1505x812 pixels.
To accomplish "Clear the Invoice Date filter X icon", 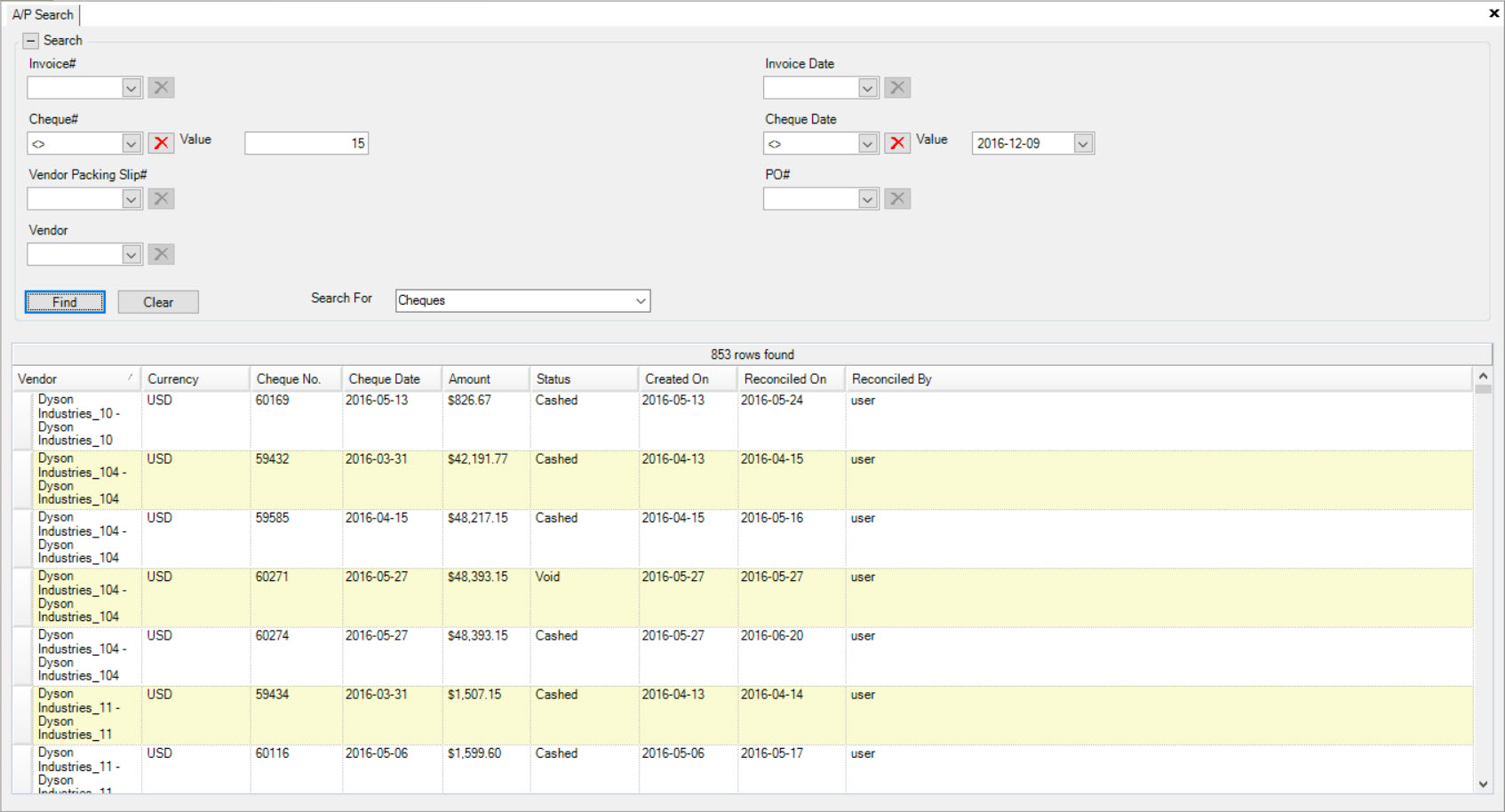I will click(897, 87).
